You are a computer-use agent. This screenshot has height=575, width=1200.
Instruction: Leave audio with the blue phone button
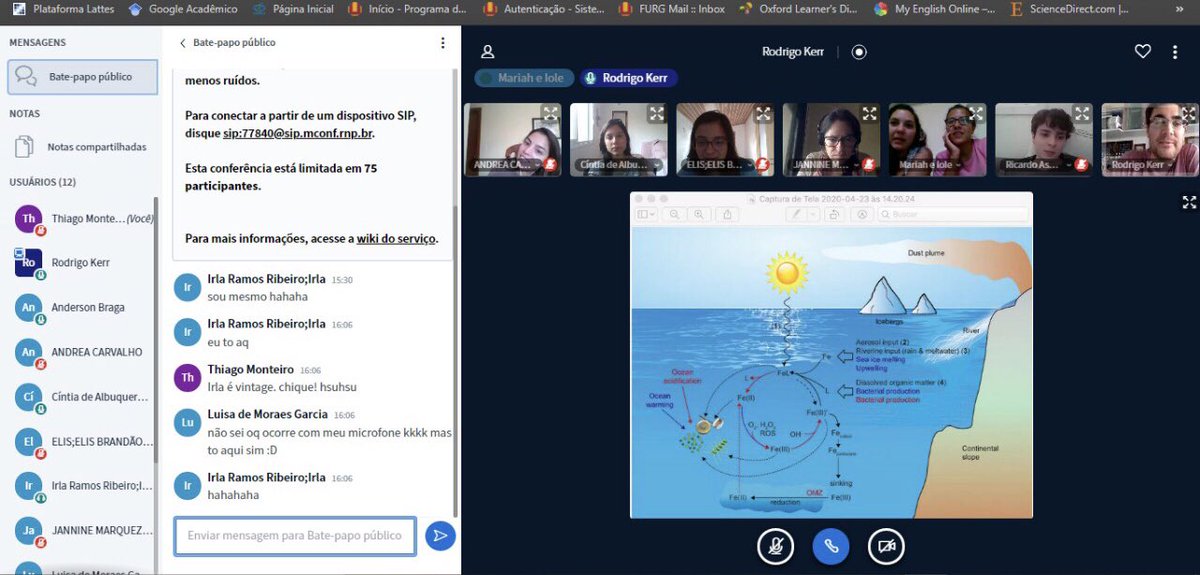(830, 546)
